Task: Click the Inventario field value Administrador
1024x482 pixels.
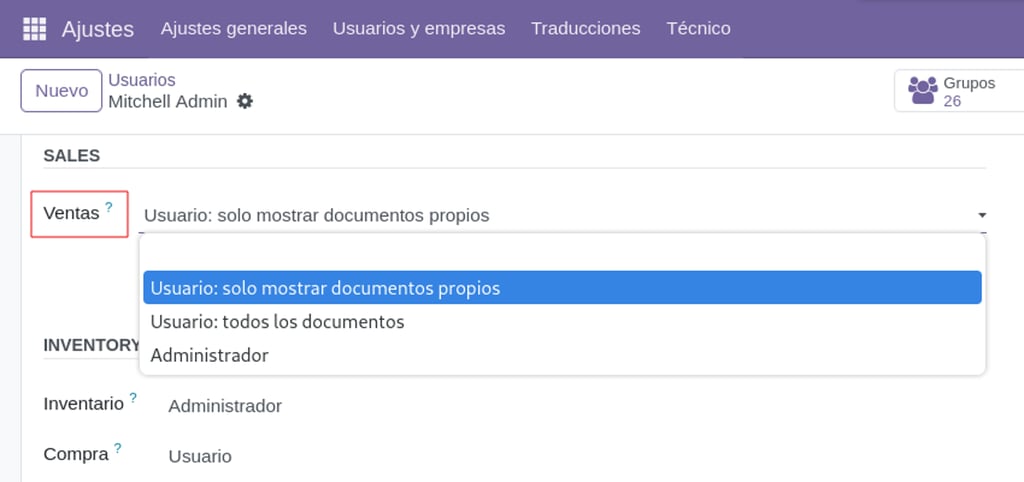Action: click(225, 406)
